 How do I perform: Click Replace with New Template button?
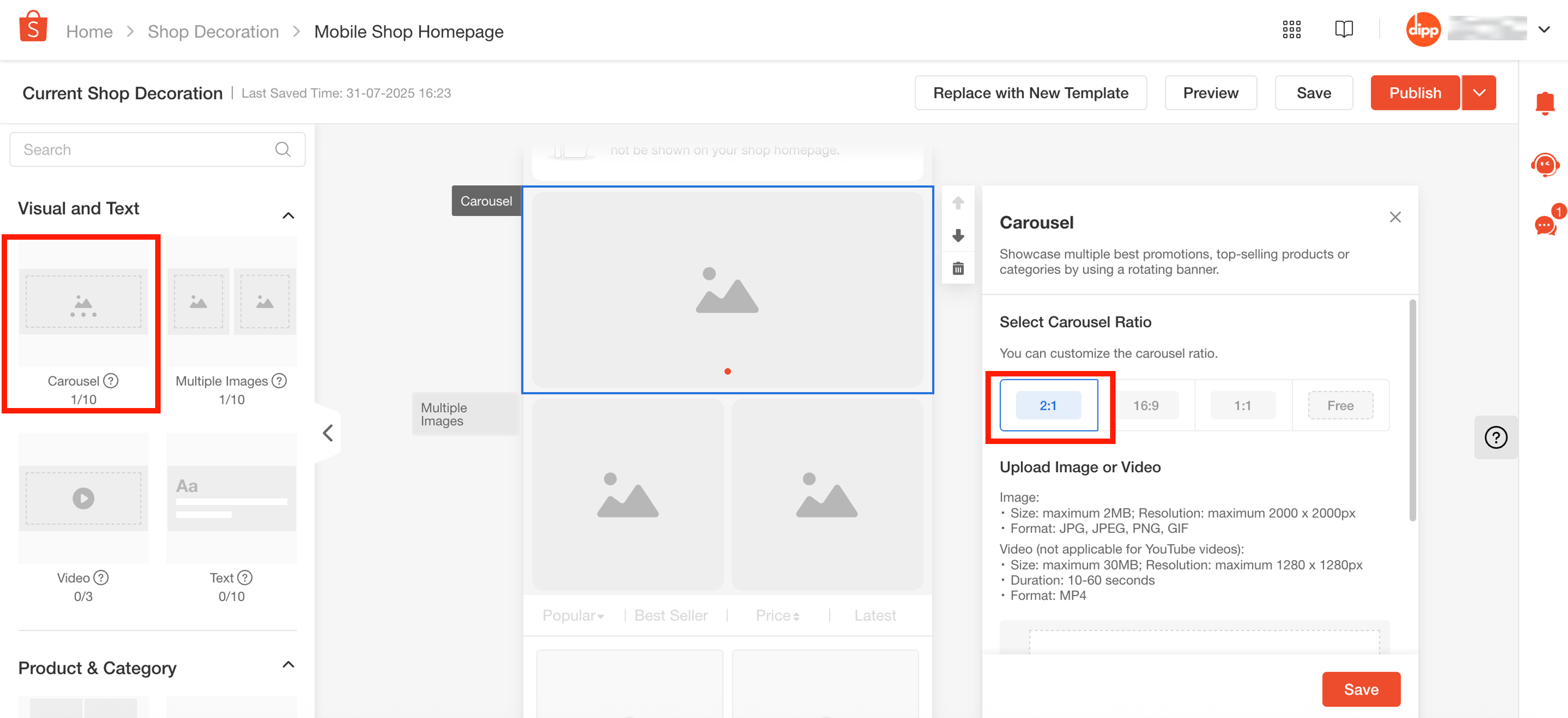coord(1030,93)
